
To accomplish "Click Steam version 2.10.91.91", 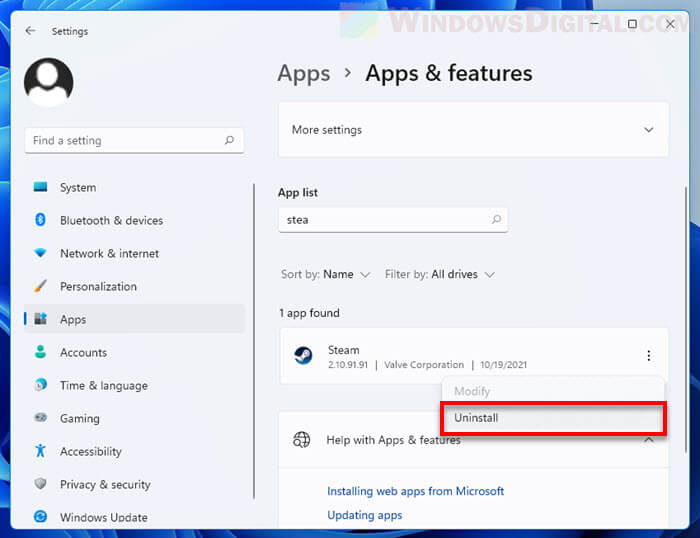I will click(348, 365).
